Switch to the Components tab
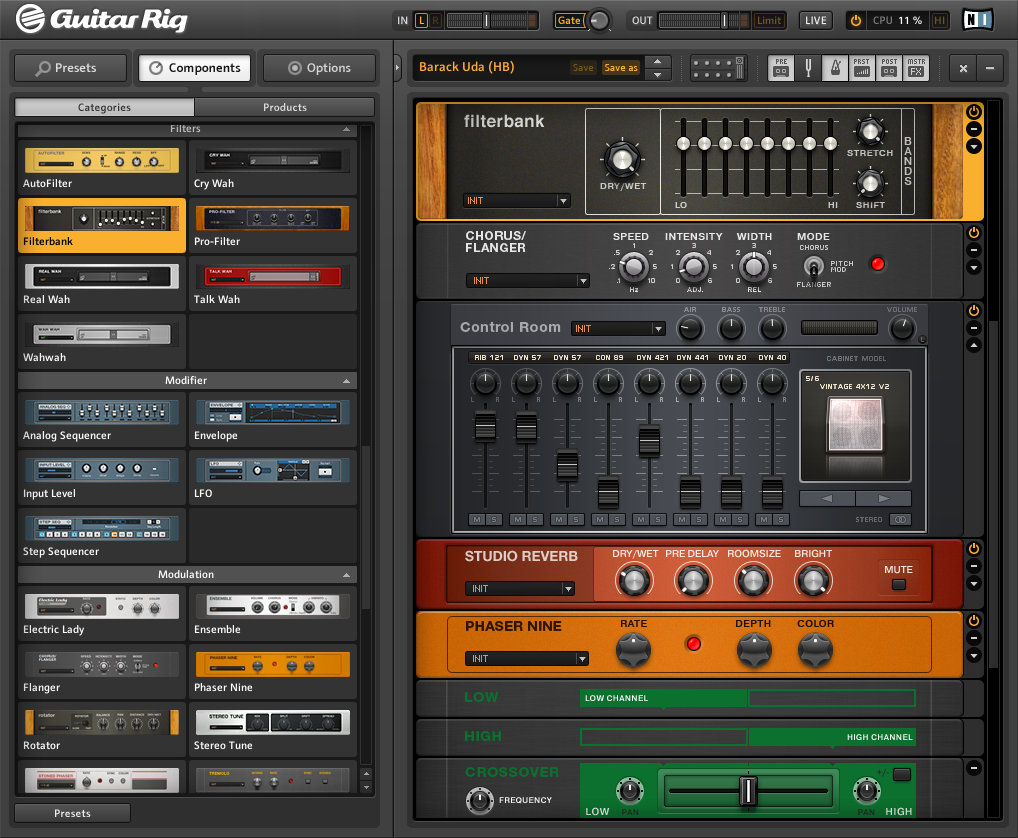The image size is (1018, 838). 195,68
